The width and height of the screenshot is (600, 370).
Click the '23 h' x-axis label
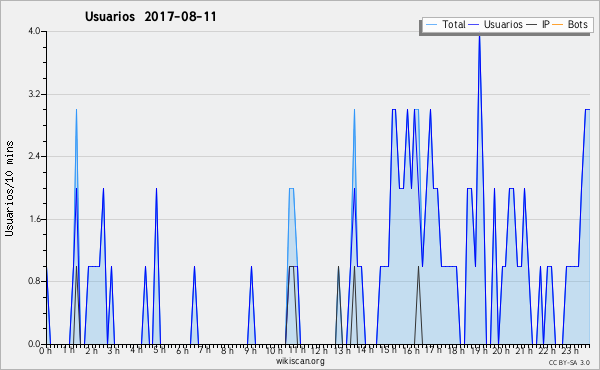pos(570,350)
